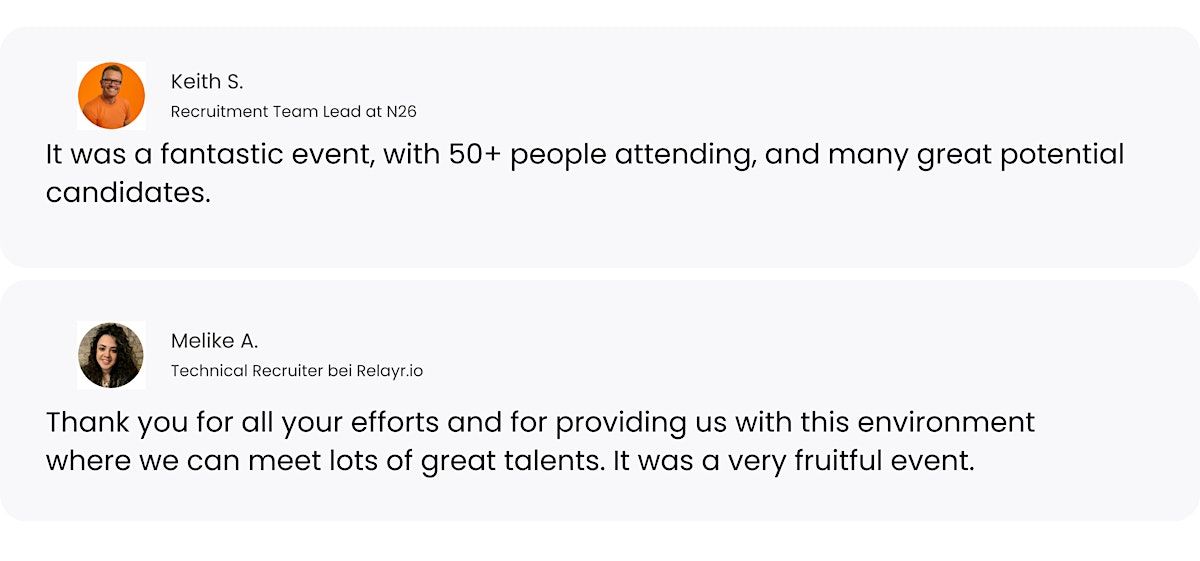Click Relayr.io in Melike's job title
This screenshot has height=561, width=1200.
(x=389, y=371)
